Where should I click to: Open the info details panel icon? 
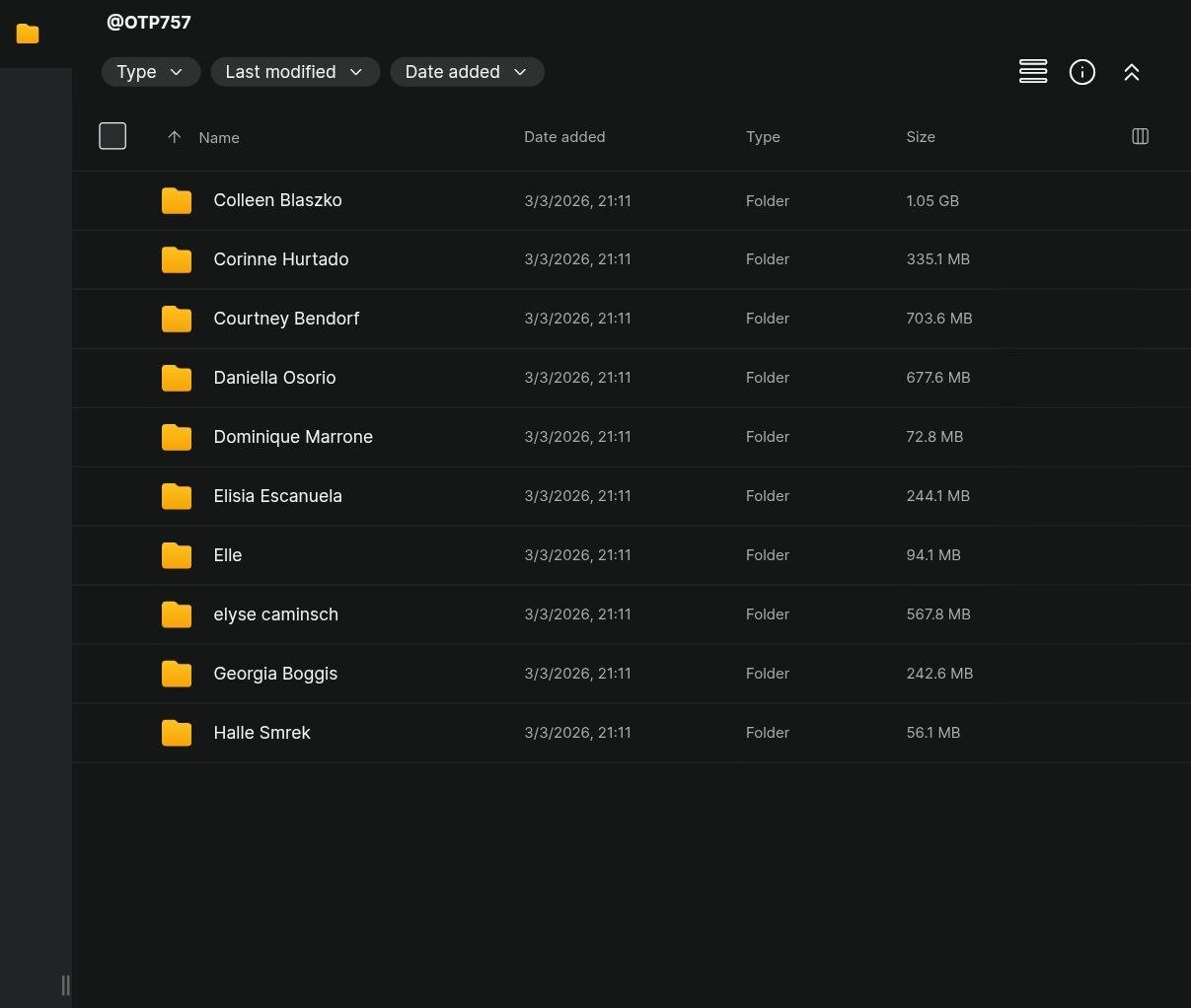coord(1082,72)
